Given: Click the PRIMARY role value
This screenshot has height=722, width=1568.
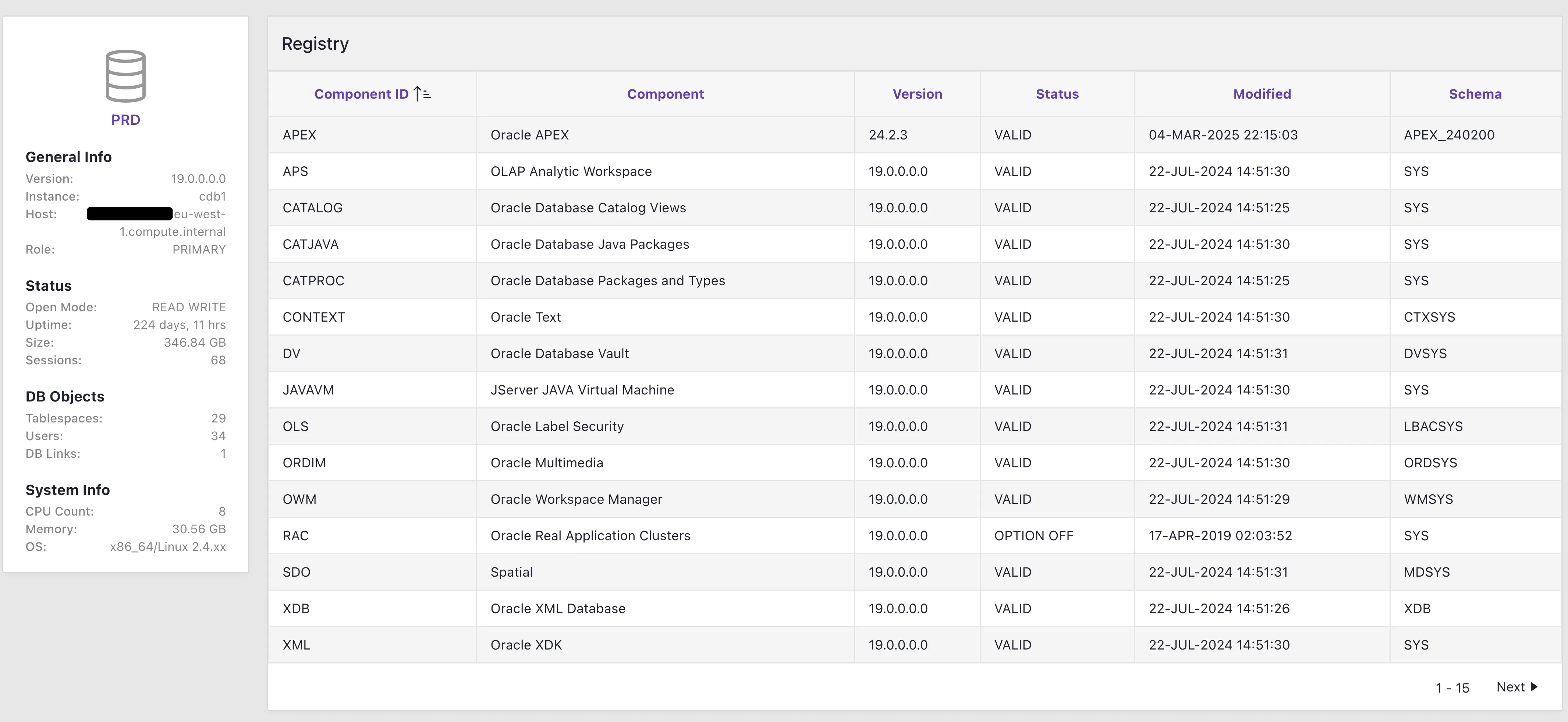Looking at the screenshot, I should (199, 249).
